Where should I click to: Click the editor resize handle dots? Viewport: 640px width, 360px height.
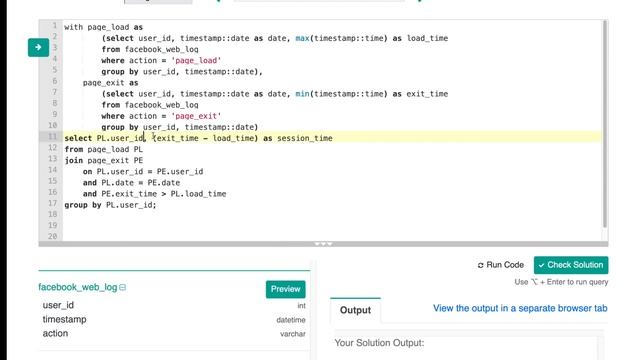[323, 244]
